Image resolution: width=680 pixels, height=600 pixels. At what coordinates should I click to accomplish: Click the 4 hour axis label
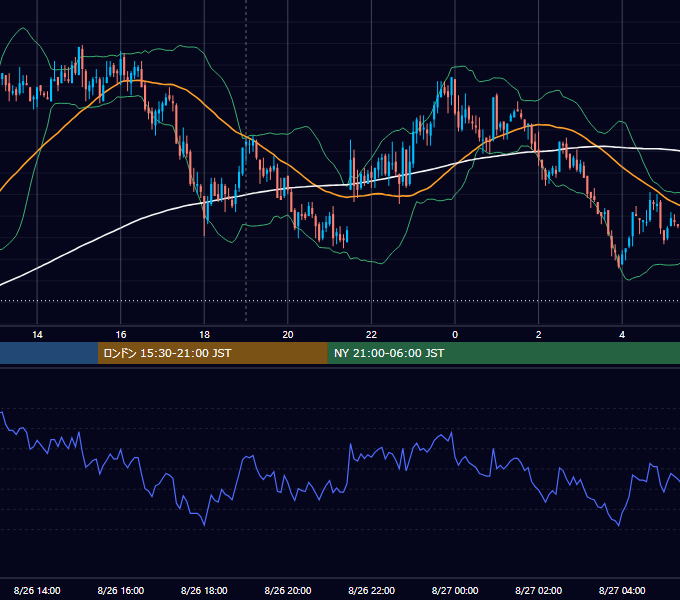click(622, 335)
